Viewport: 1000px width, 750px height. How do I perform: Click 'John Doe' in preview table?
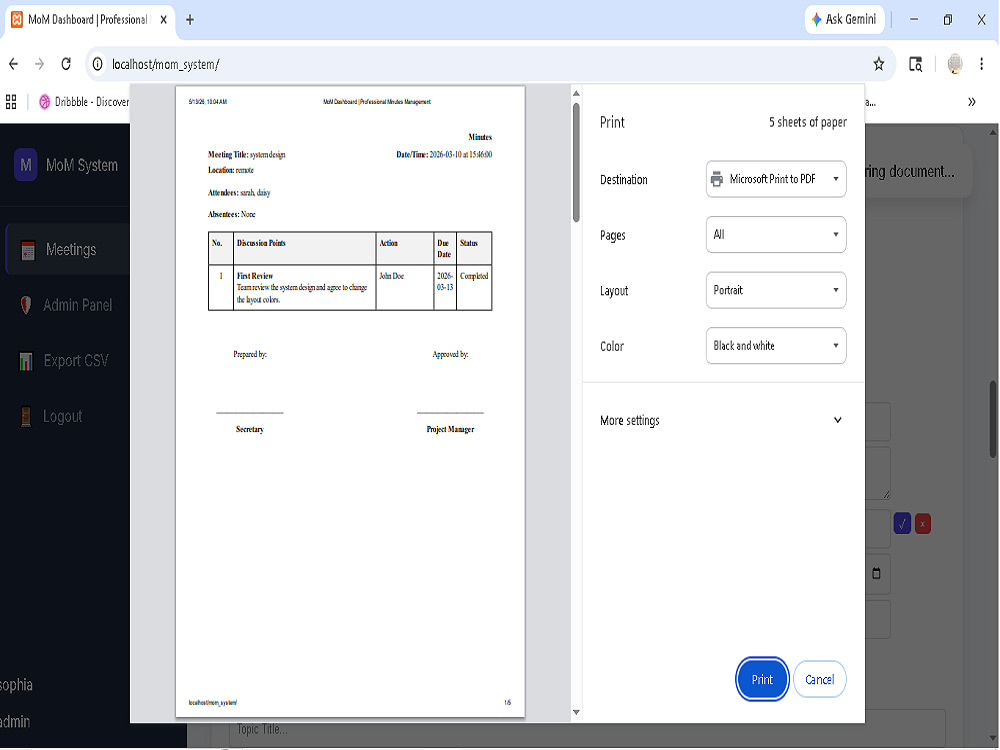click(392, 276)
